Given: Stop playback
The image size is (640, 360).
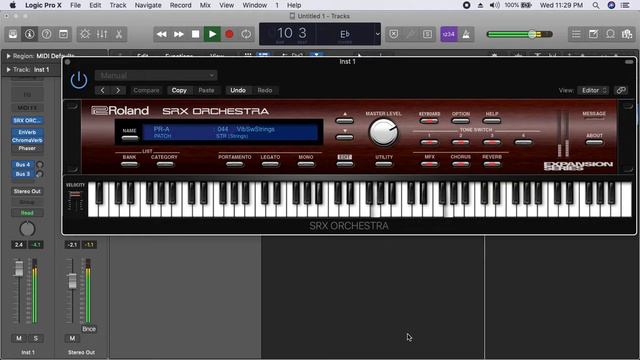Looking at the screenshot, I should pos(196,34).
